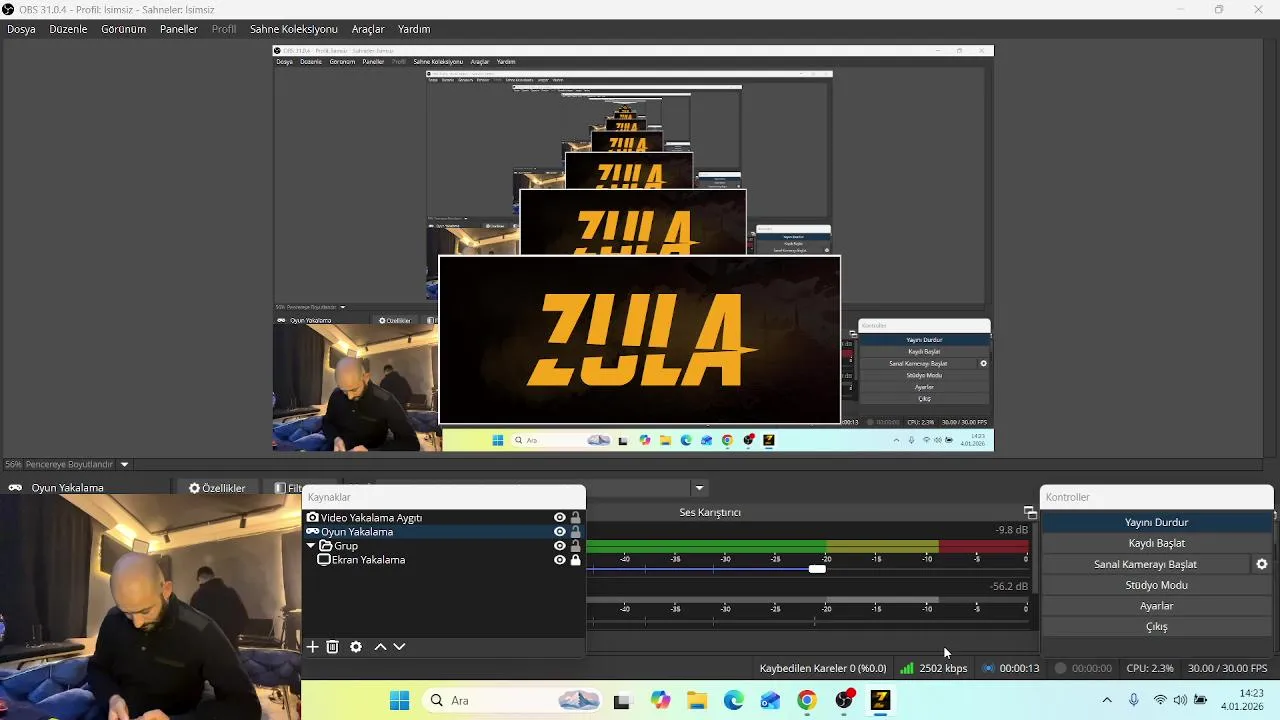
Task: Hide the Grup source via its eye icon
Action: (560, 546)
